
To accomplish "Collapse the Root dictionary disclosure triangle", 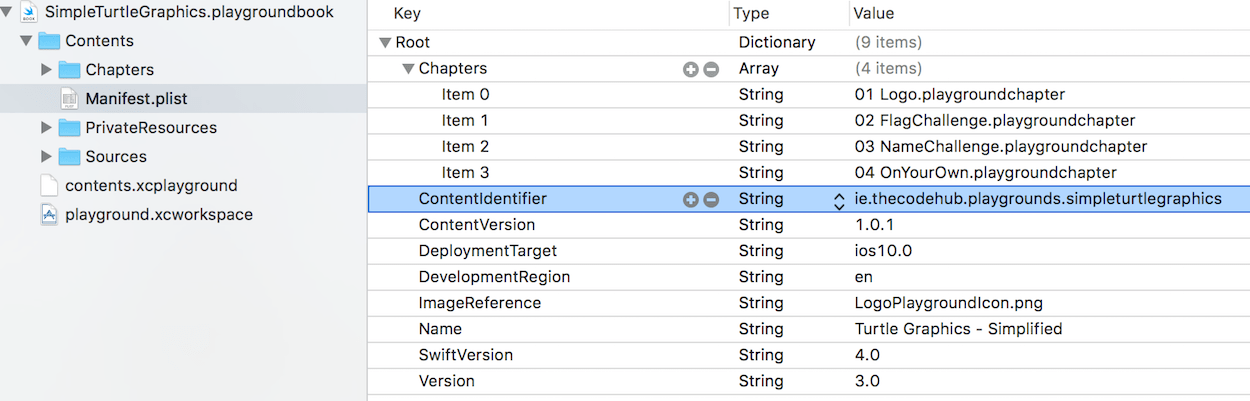I will pos(385,43).
